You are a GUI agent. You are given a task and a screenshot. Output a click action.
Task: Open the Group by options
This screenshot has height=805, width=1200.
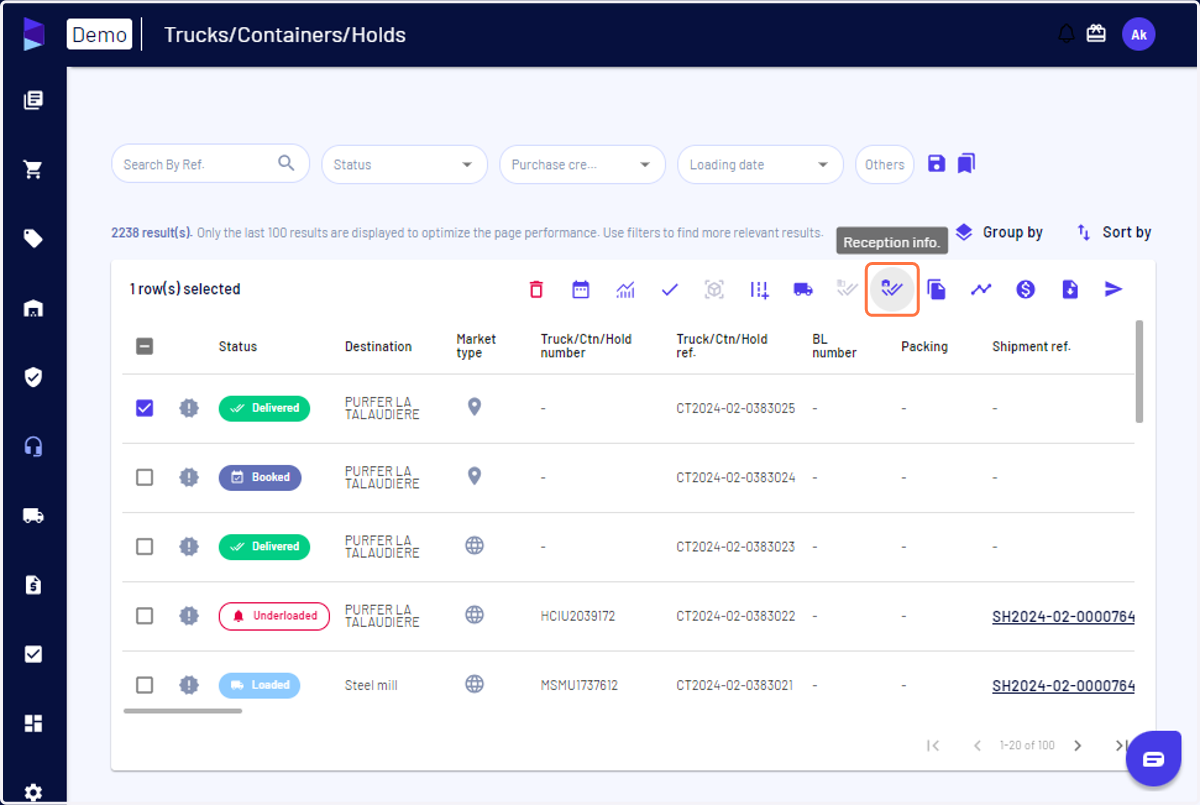pos(998,232)
